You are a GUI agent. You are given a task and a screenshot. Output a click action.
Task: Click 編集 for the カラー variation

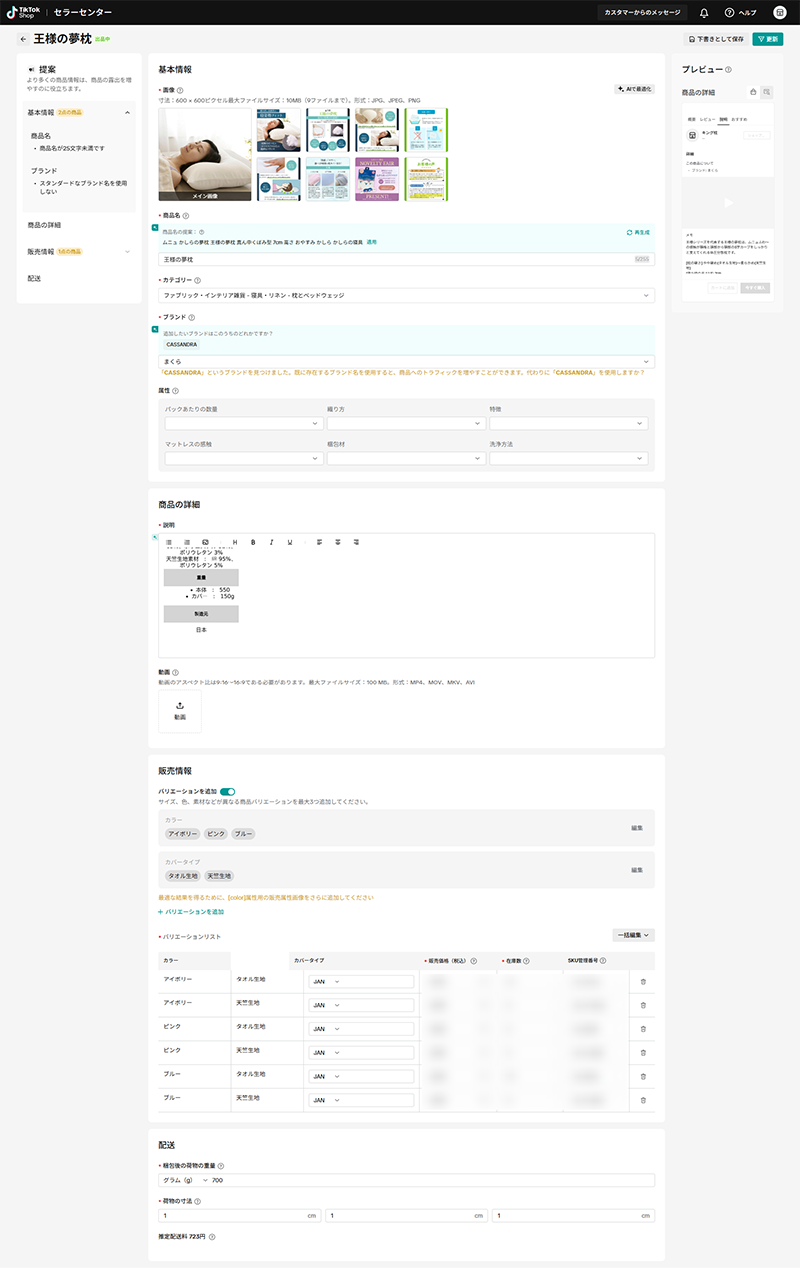637,828
